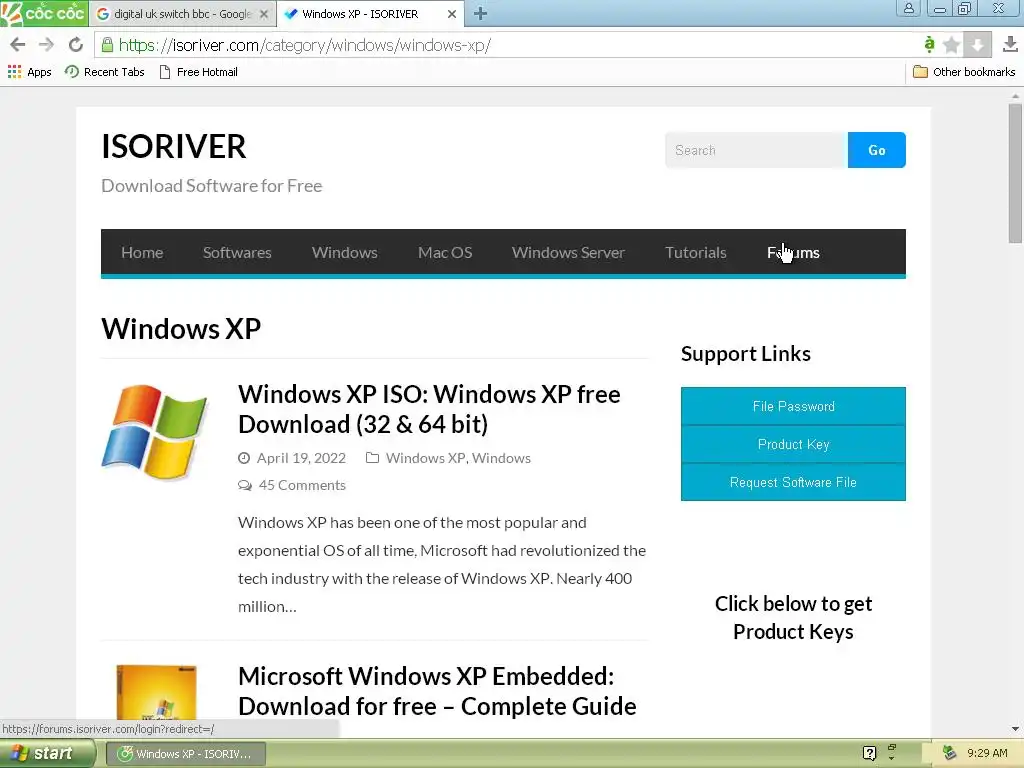Open the Windows category link after Windows XP
Screen dimensions: 1024x768
pyautogui.click(x=501, y=458)
